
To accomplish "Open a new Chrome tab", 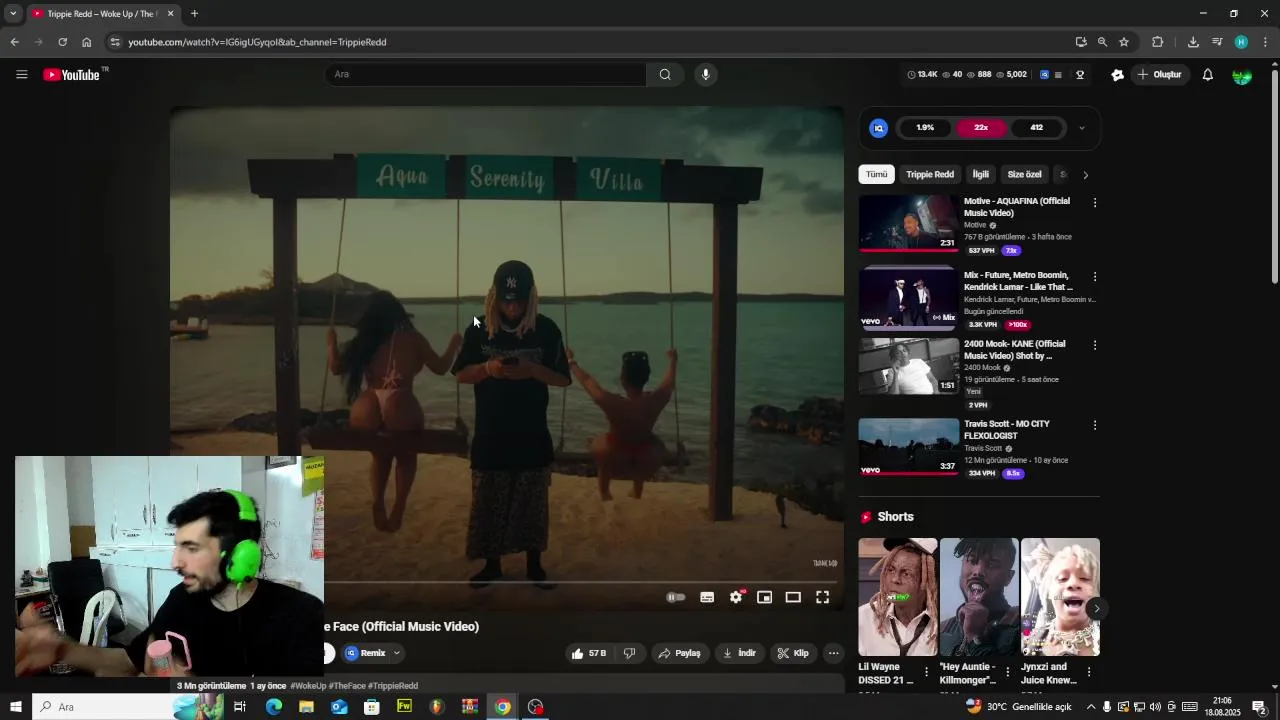I will point(194,14).
